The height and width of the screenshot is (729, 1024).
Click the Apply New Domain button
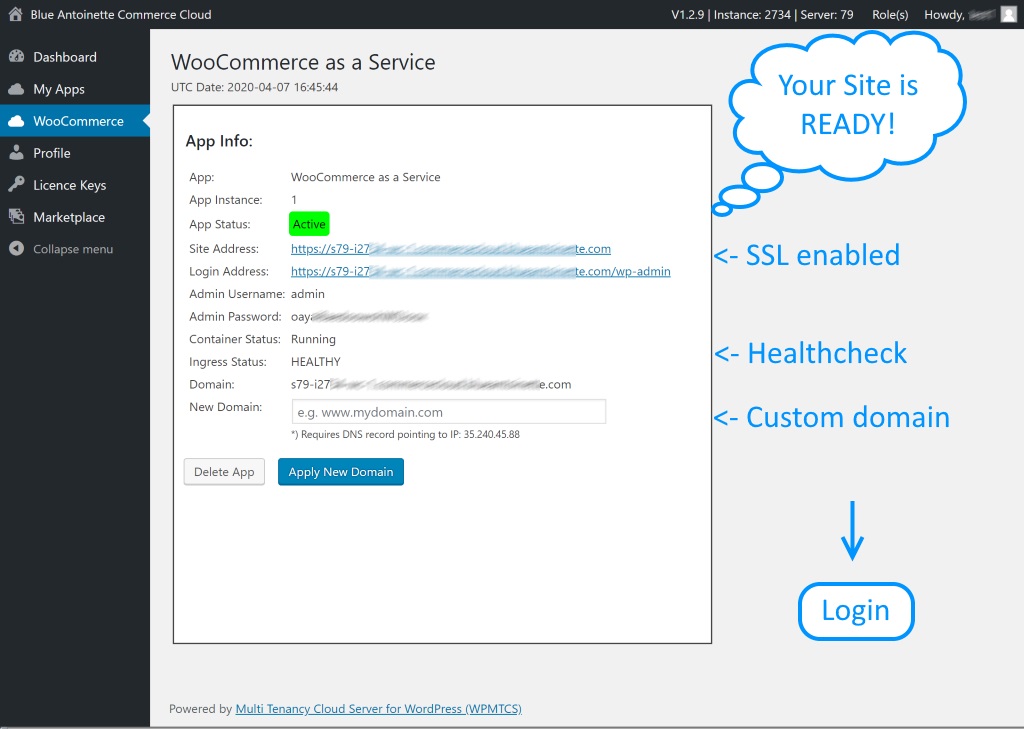tap(341, 472)
